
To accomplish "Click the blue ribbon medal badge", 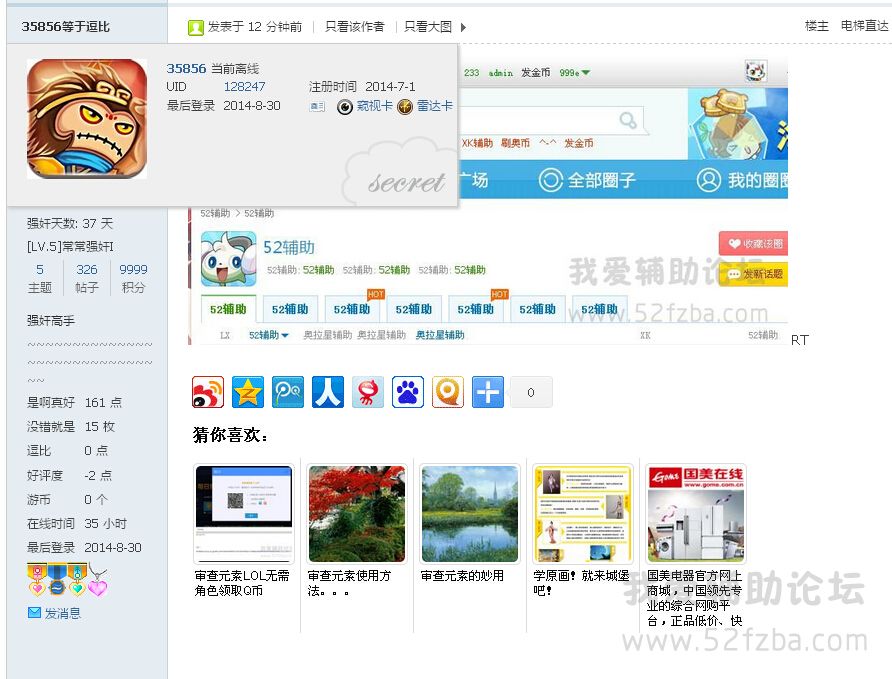I will (x=57, y=580).
